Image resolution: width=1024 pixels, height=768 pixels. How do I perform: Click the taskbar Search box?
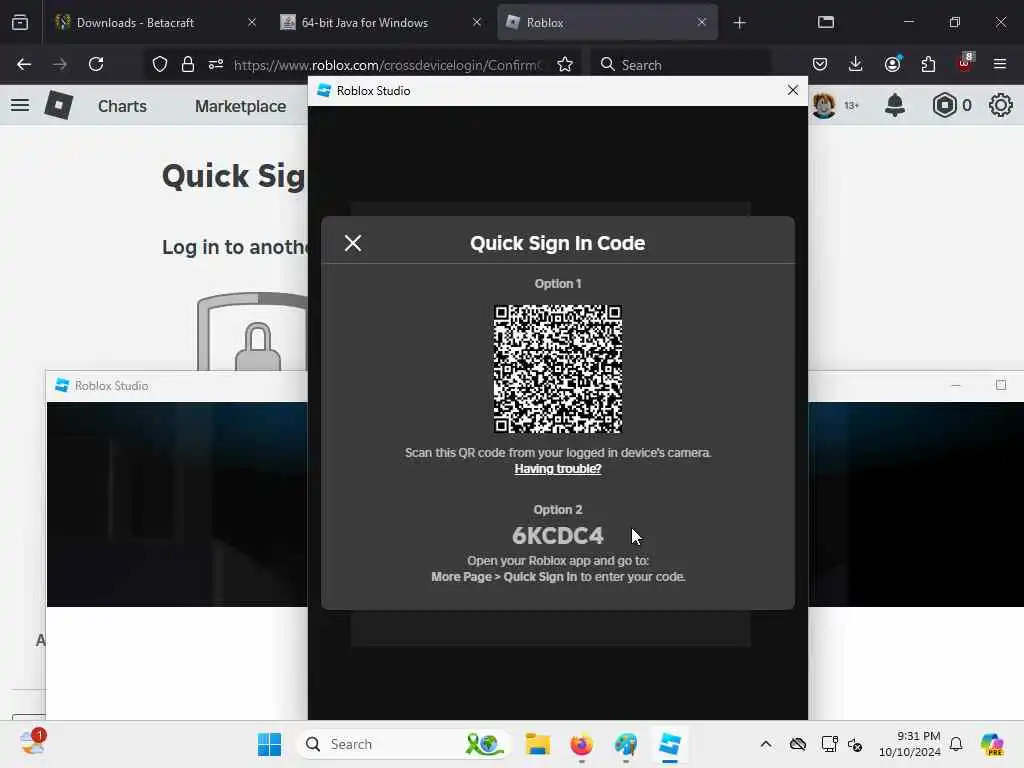404,744
